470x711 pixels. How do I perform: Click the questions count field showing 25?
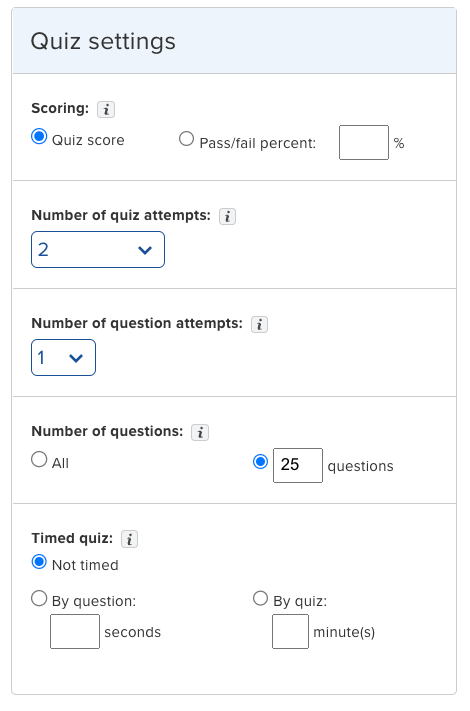pyautogui.click(x=298, y=465)
